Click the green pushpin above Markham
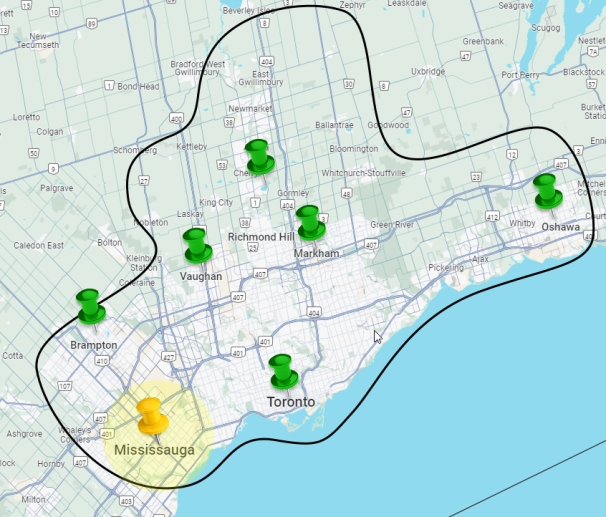 [x=309, y=222]
